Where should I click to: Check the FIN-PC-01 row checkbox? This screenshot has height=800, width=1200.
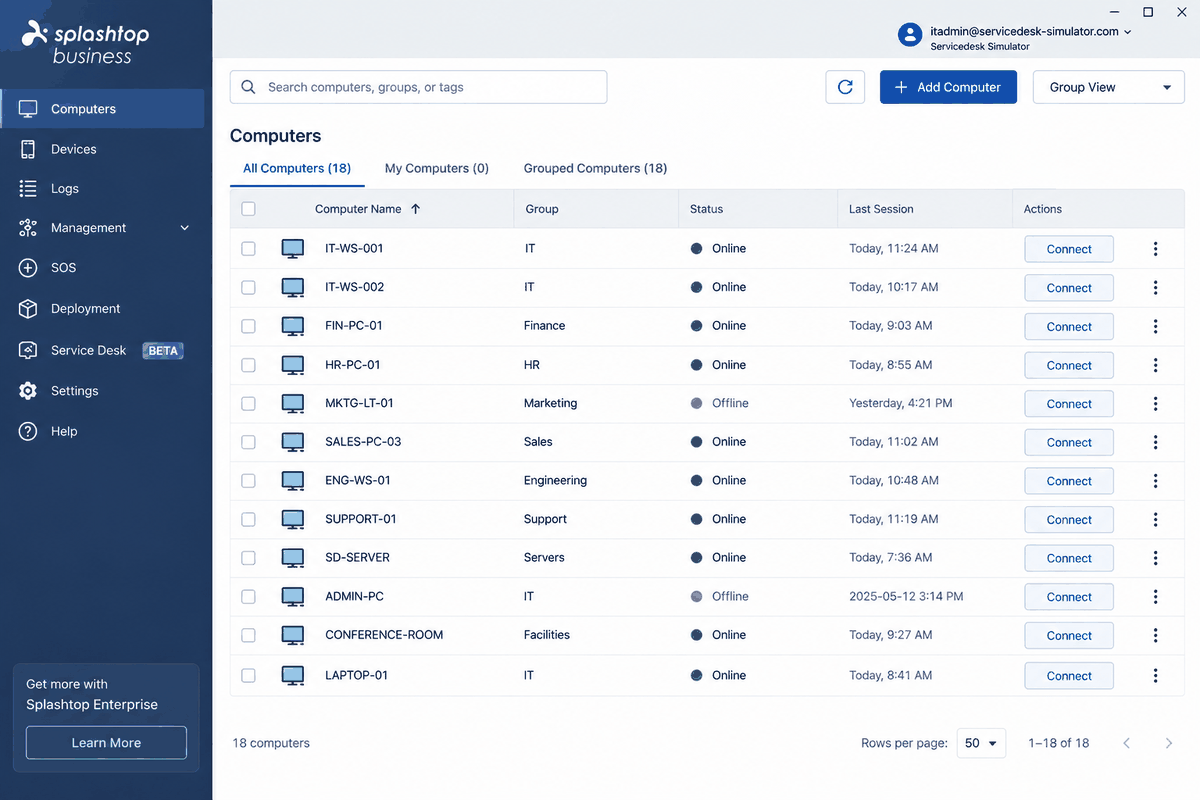pos(248,326)
